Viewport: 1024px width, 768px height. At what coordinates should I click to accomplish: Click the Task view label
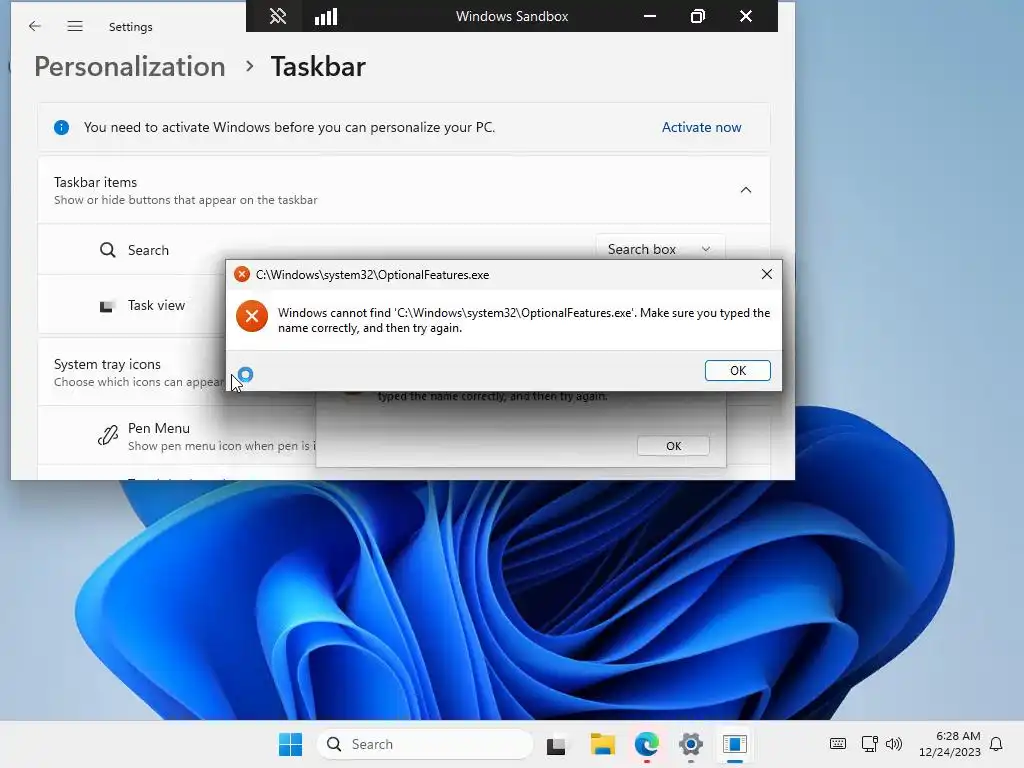coord(156,306)
